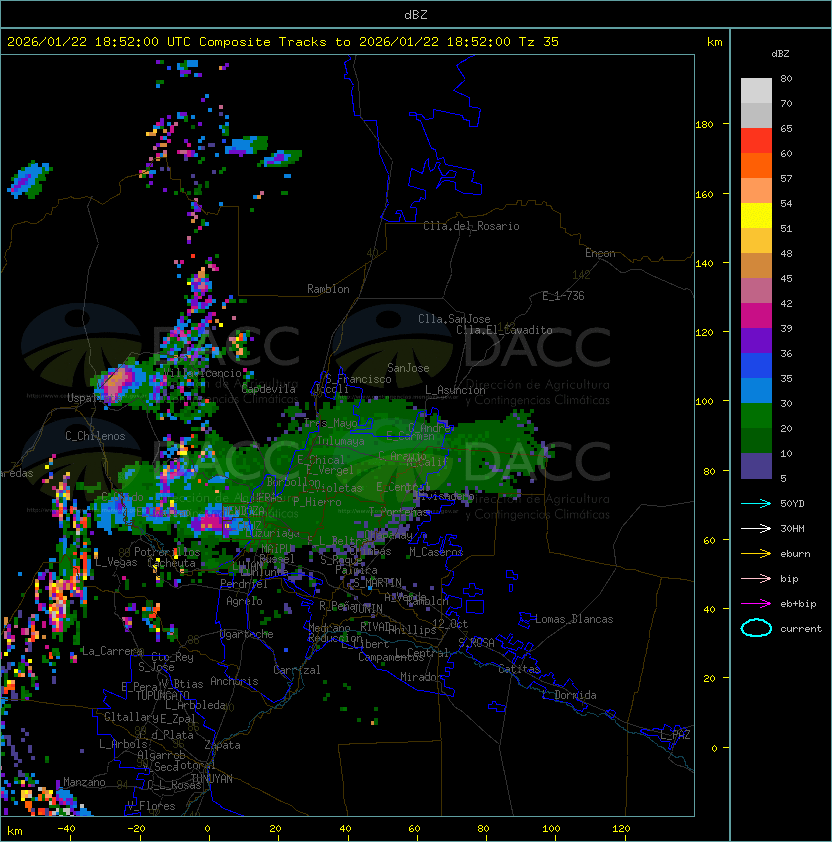Click the white 30HM track arrow in legend
Image resolution: width=832 pixels, height=842 pixels.
[x=756, y=528]
